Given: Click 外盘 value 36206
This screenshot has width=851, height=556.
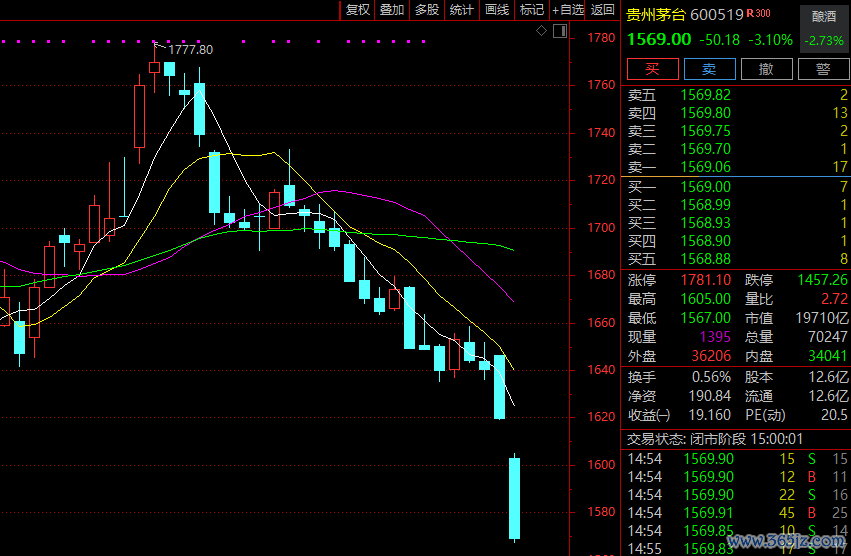Looking at the screenshot, I should (711, 356).
